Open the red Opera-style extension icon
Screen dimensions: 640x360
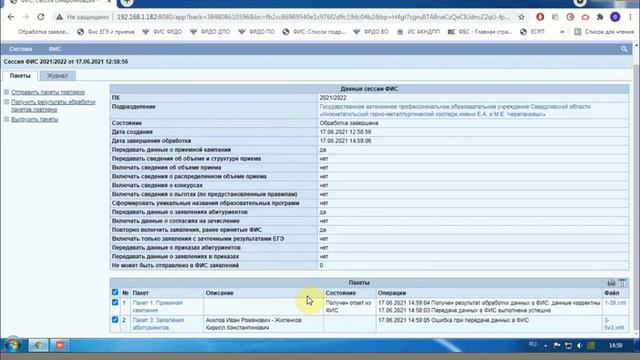tap(540, 17)
